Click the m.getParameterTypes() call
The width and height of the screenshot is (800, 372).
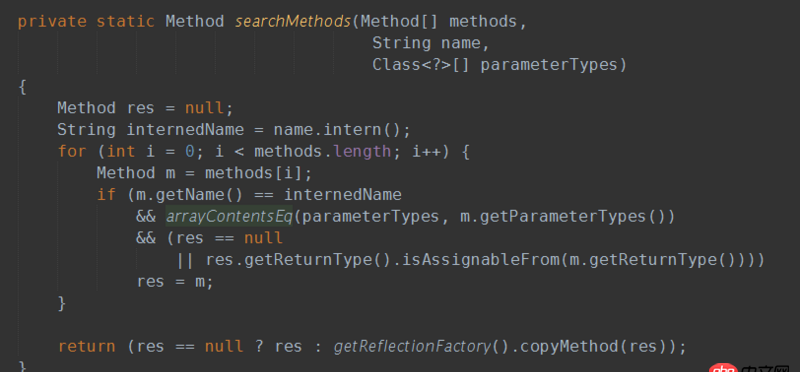(563, 216)
